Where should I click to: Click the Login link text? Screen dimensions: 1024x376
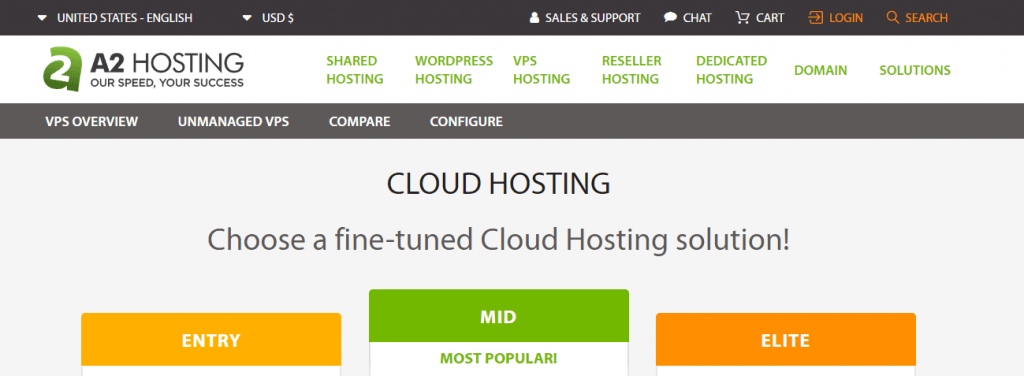coord(846,18)
